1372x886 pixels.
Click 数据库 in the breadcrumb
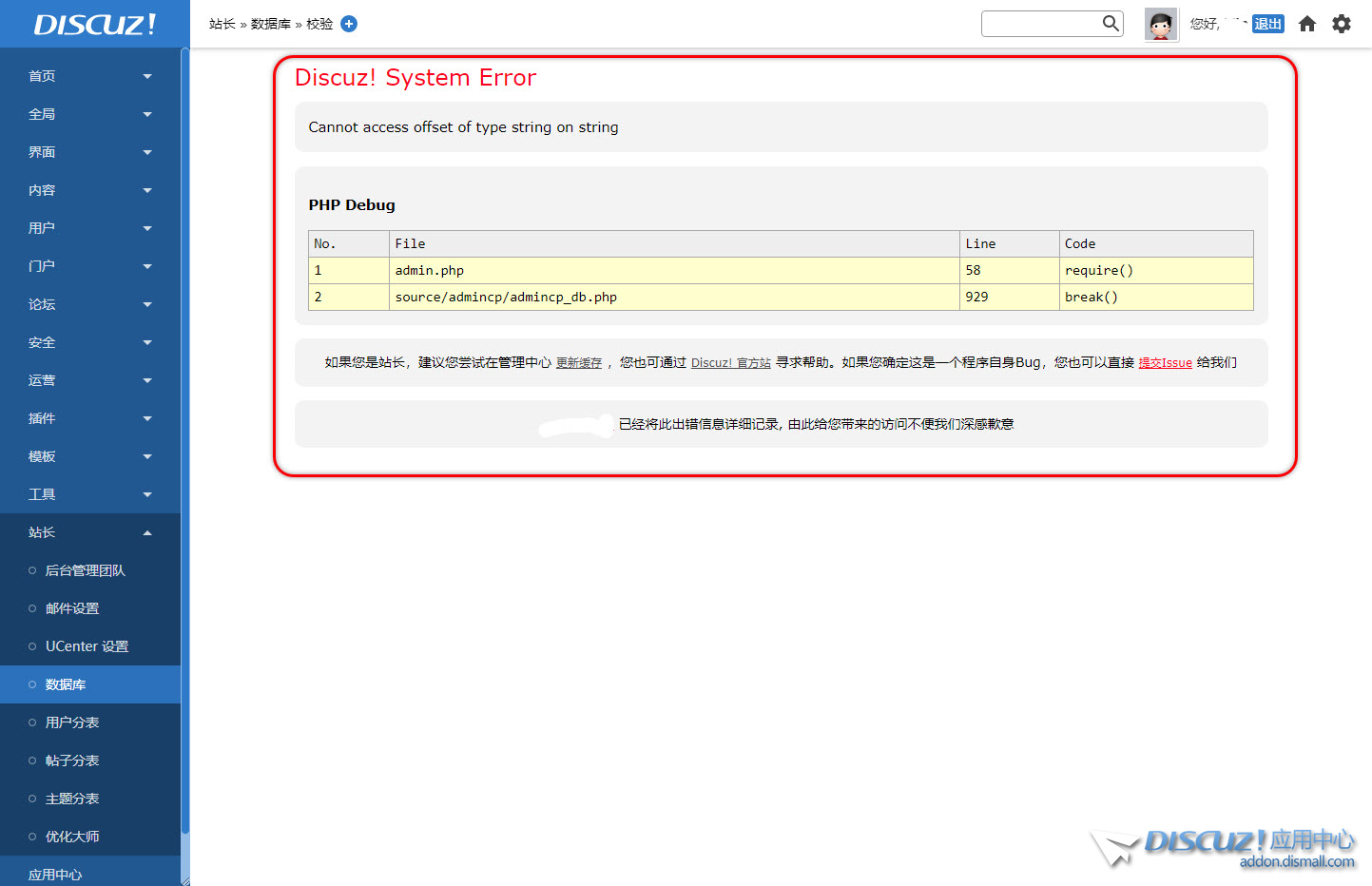pyautogui.click(x=271, y=24)
